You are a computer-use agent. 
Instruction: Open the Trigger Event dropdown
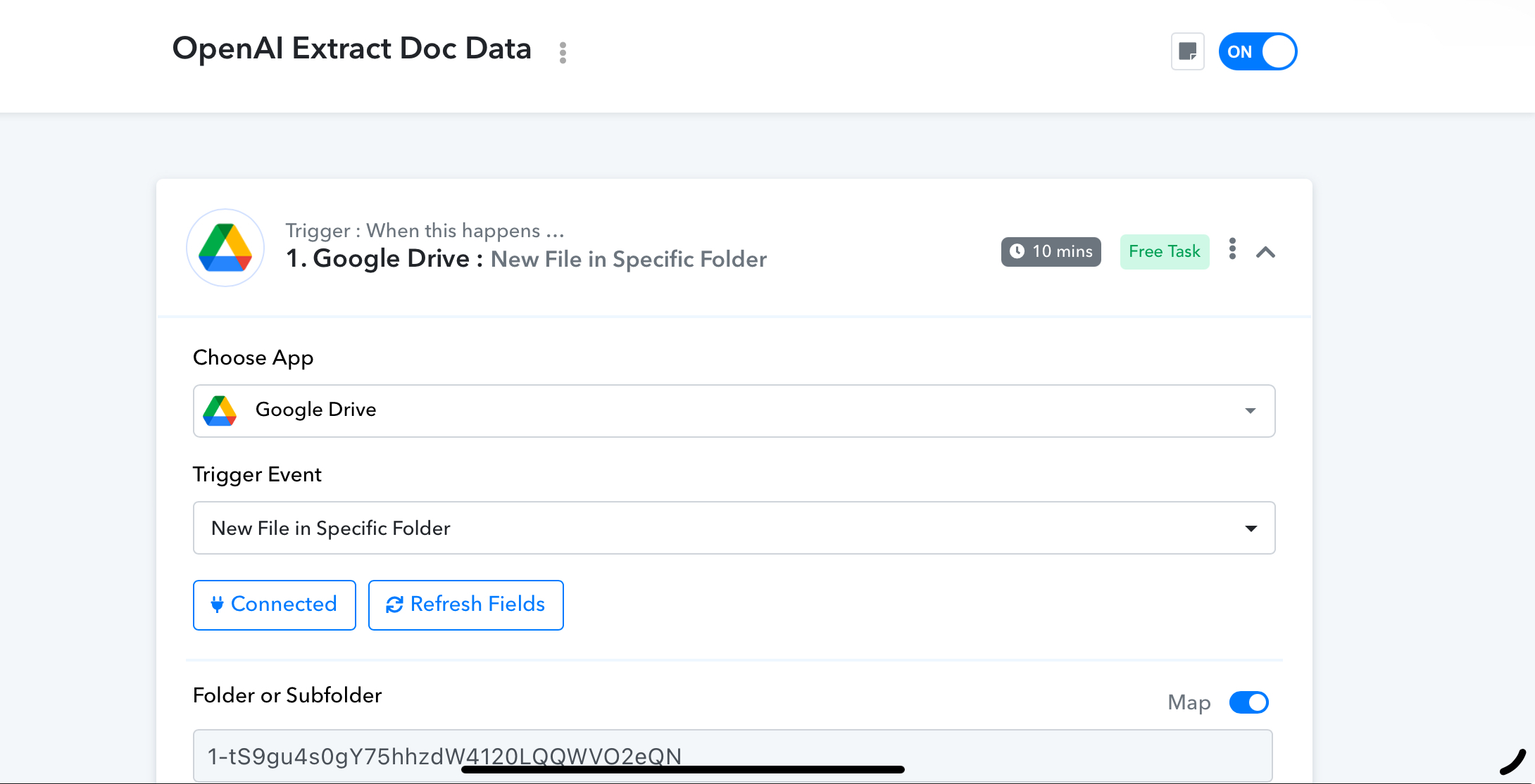point(734,528)
